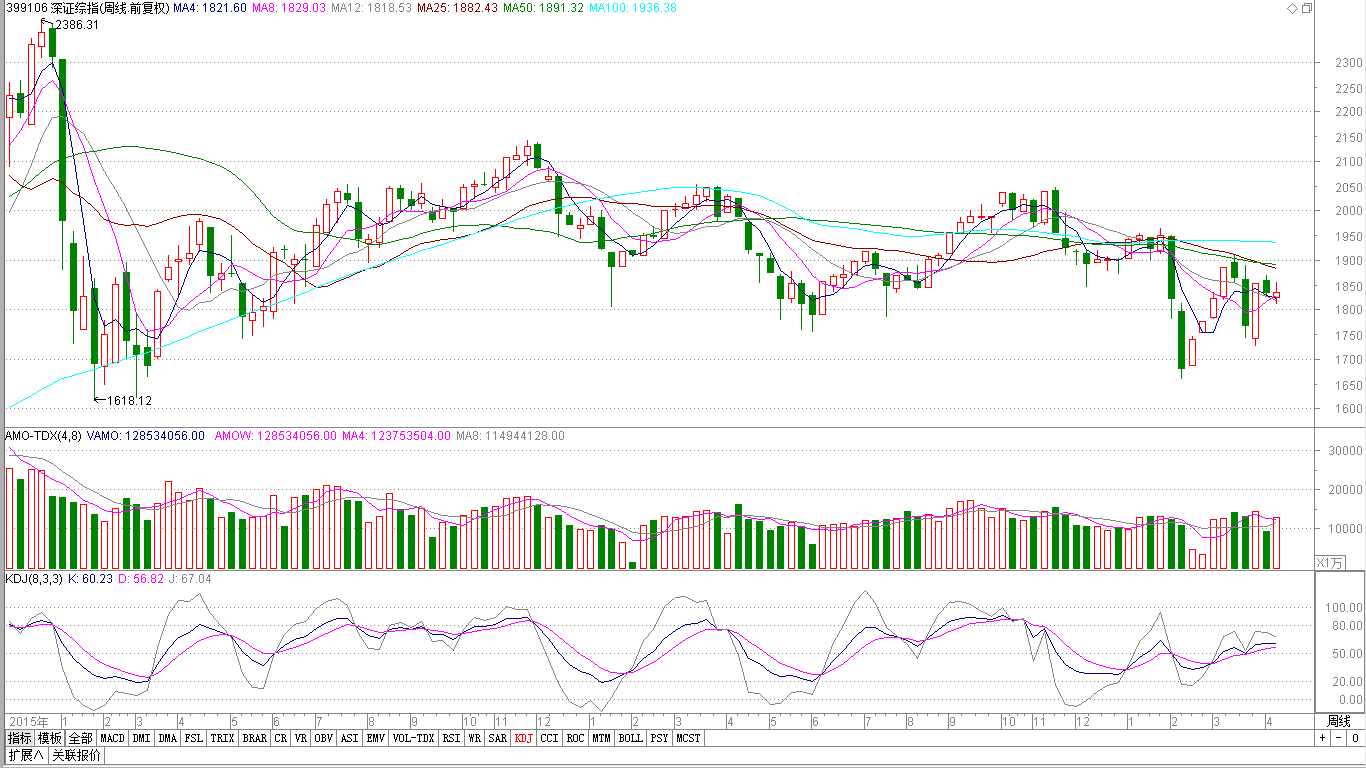
Task: Click the MA12: 1818.53 label
Action: [371, 8]
